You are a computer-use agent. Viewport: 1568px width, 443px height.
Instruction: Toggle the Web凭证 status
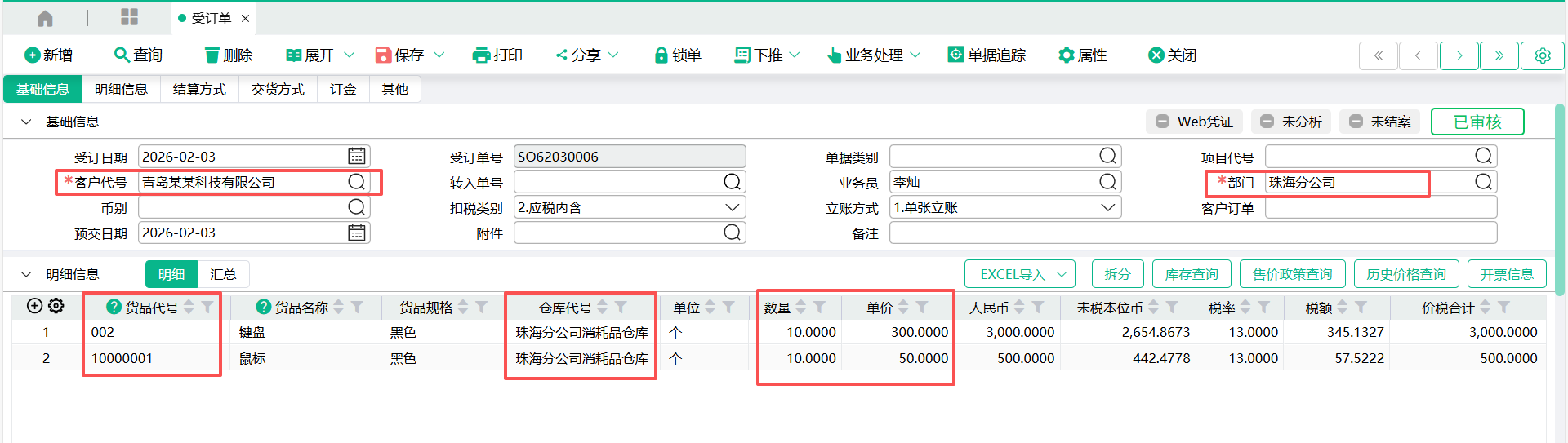point(1194,122)
